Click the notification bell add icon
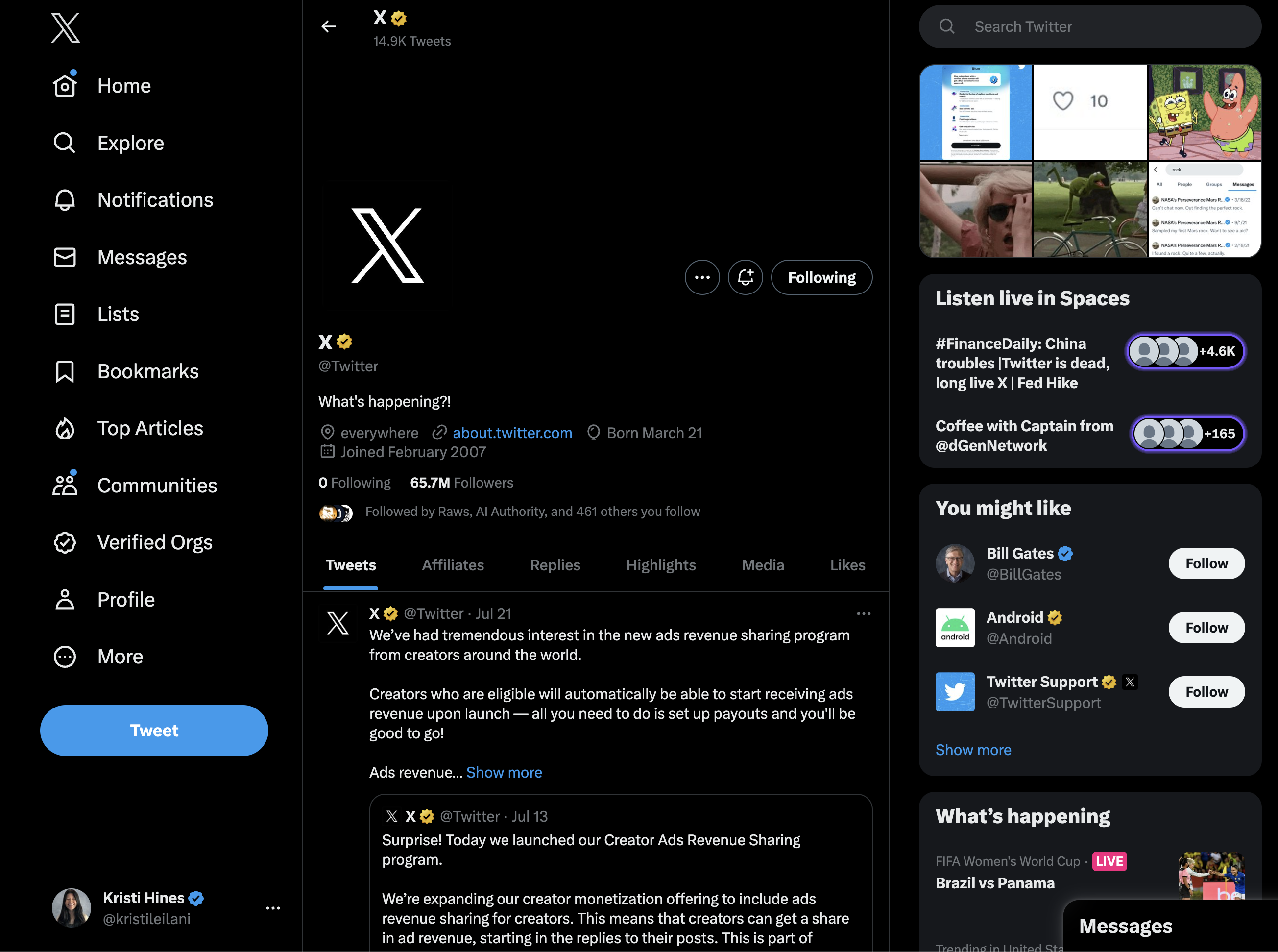The image size is (1278, 952). click(x=745, y=277)
